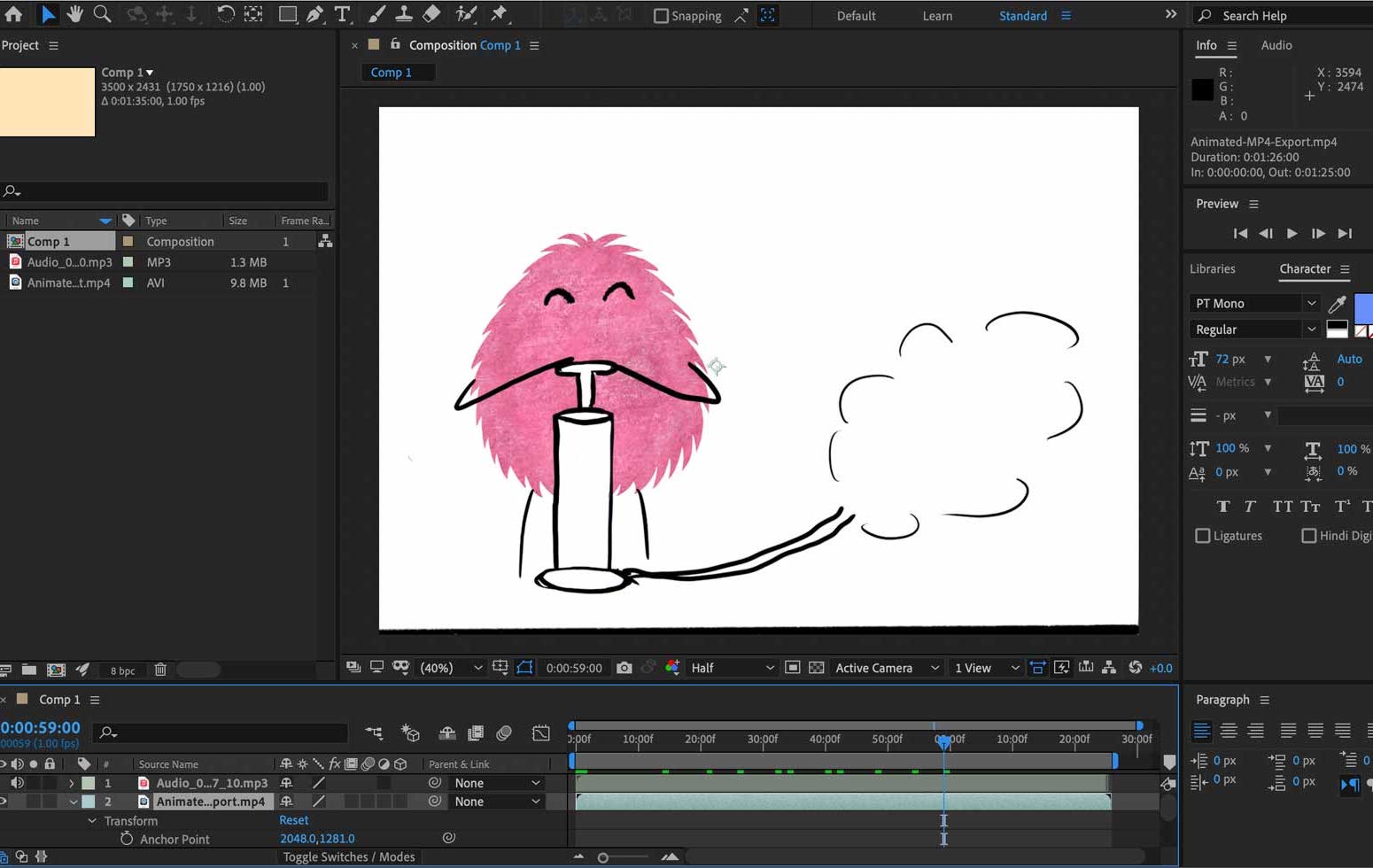The image size is (1373, 868).
Task: Open 8 bpc color depth settings
Action: click(x=122, y=670)
